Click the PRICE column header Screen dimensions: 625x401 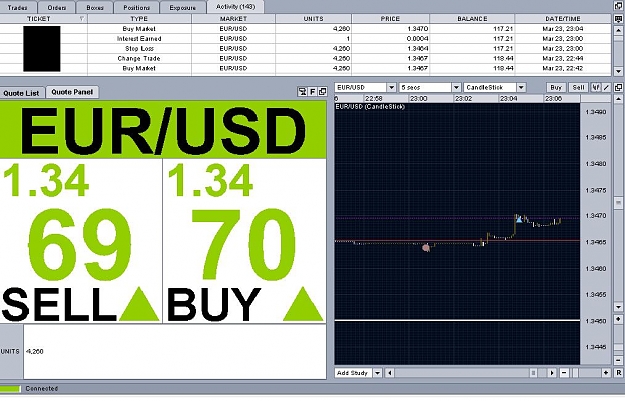[390, 19]
